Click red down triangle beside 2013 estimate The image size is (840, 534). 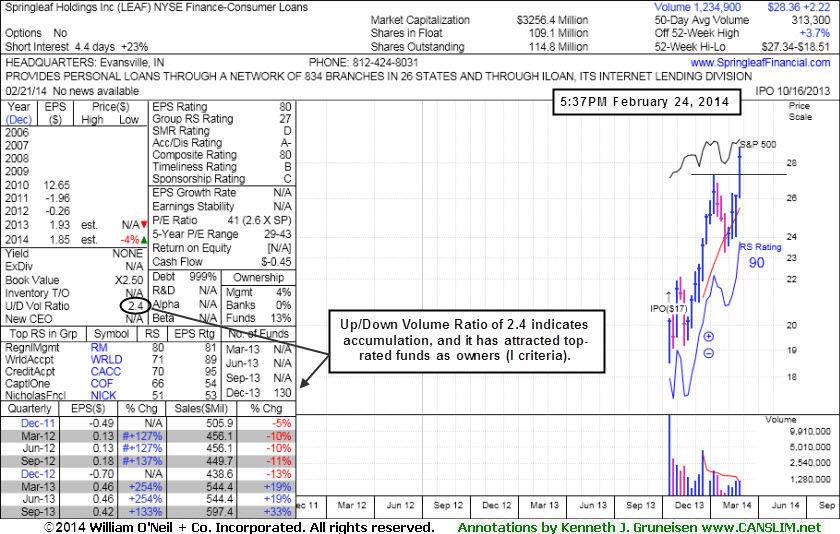[144, 225]
